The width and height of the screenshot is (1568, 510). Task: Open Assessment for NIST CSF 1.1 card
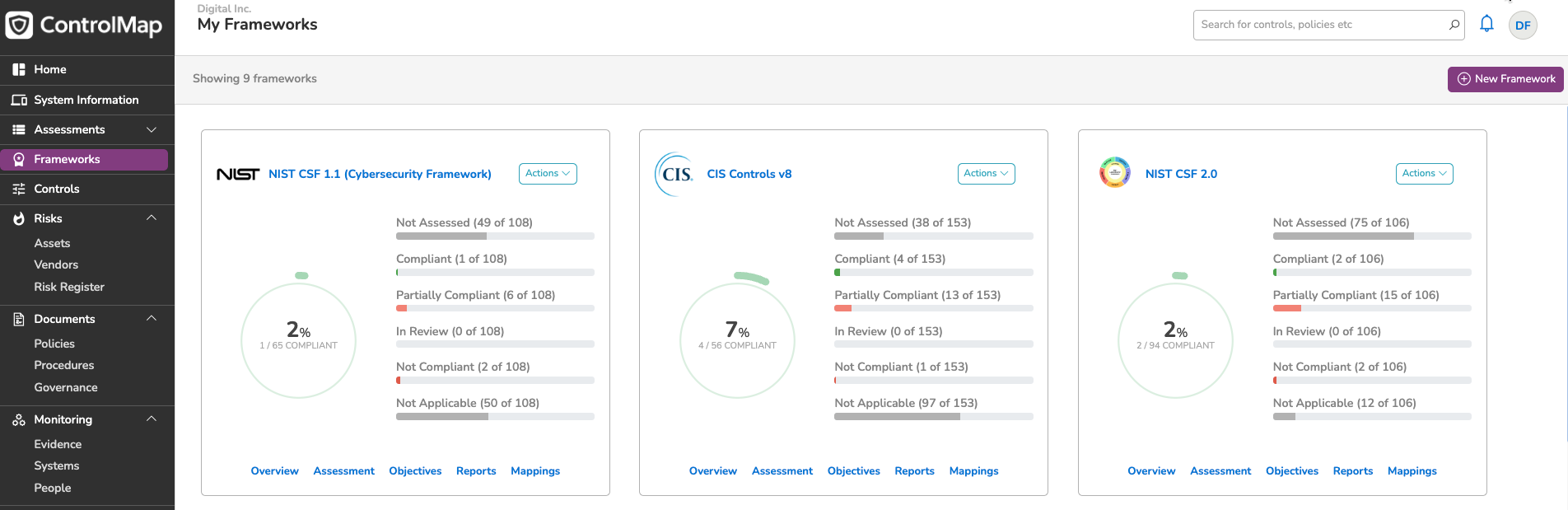[x=344, y=471]
